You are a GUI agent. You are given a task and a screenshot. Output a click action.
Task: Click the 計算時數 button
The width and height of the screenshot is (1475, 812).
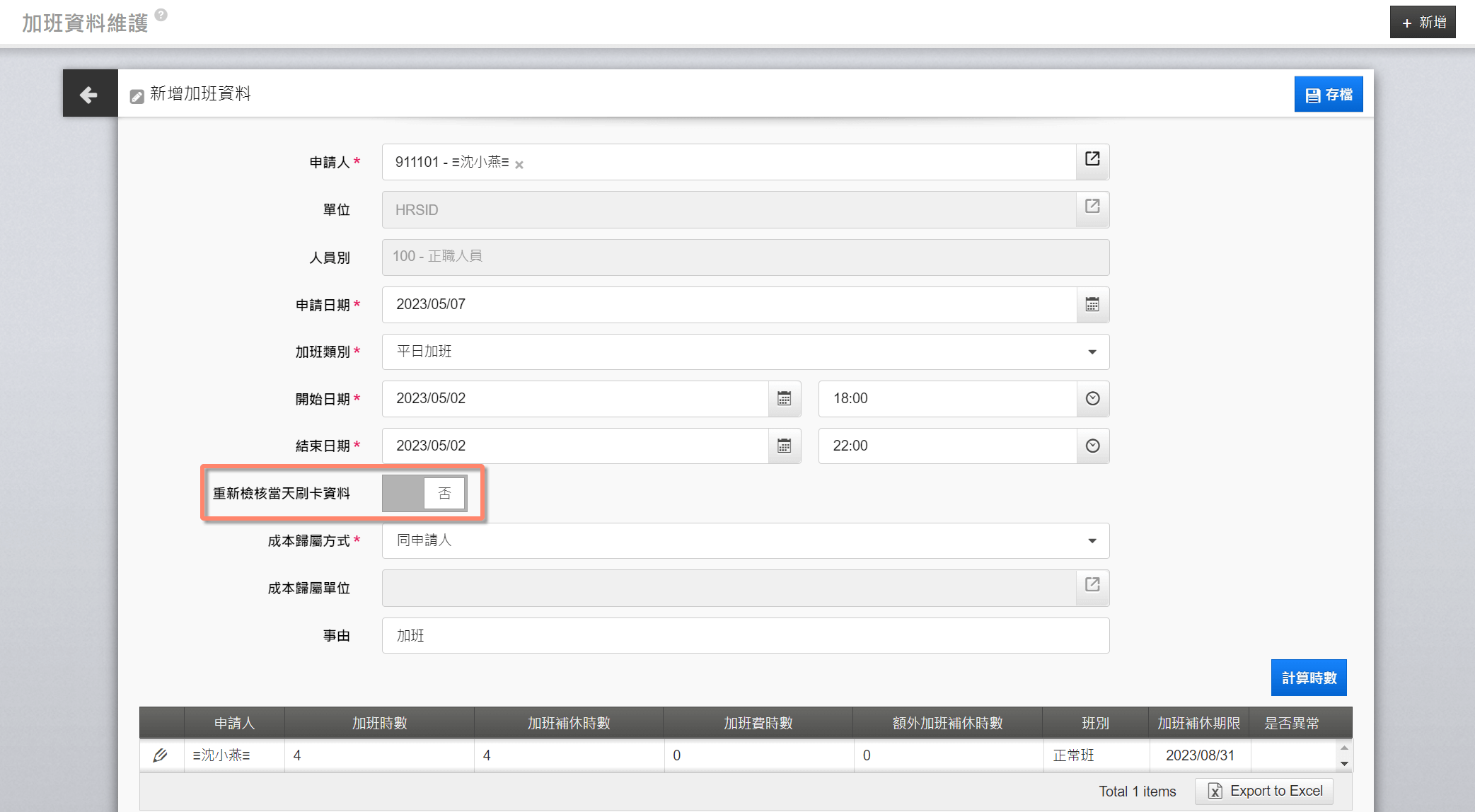[x=1308, y=678]
